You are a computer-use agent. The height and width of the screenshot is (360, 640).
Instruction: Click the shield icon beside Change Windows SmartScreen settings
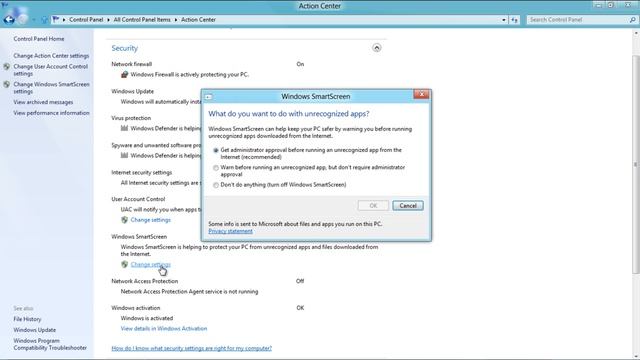7,84
